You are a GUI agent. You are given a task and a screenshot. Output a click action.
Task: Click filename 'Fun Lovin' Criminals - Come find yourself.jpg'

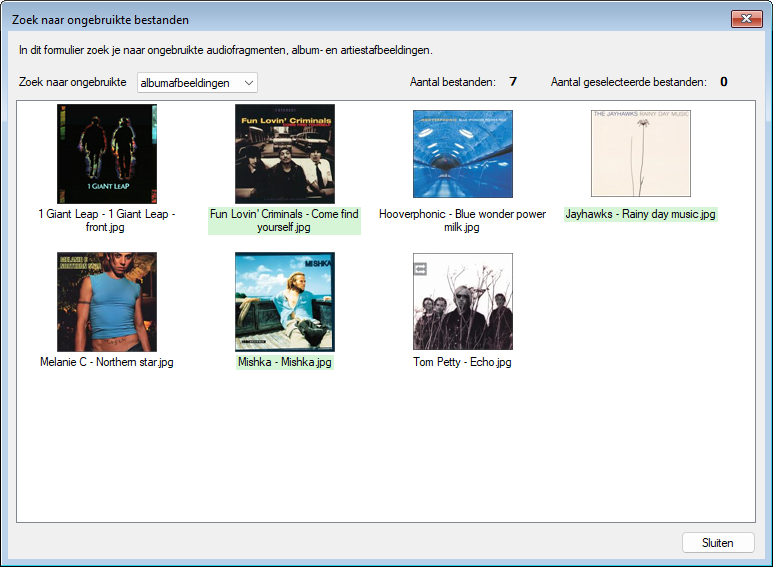pos(284,220)
